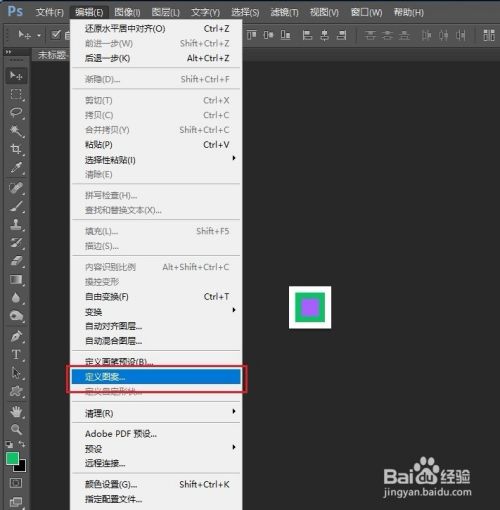Select the Pen tool
The width and height of the screenshot is (500, 510).
click(16, 336)
